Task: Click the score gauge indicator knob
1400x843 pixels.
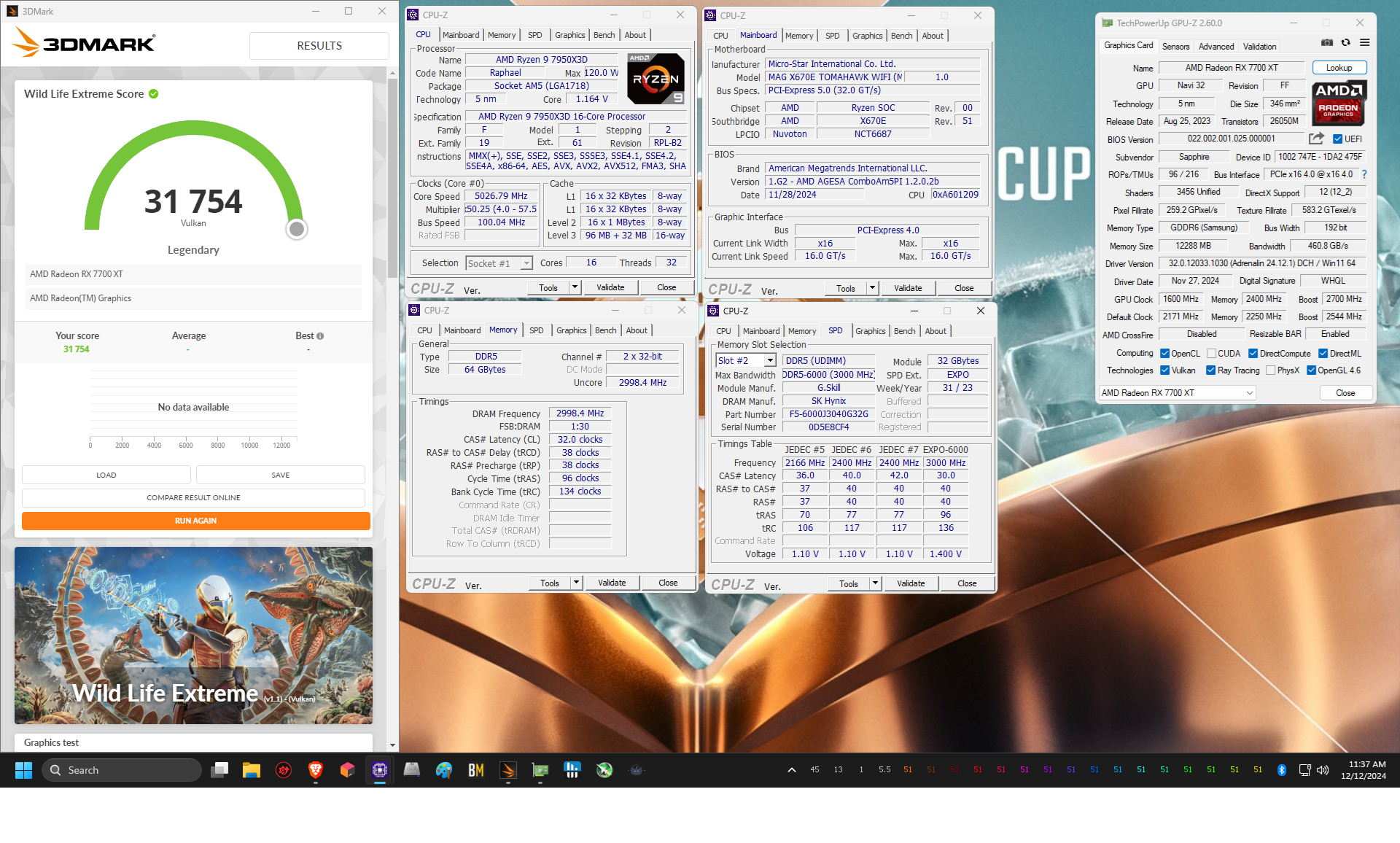Action: [296, 229]
